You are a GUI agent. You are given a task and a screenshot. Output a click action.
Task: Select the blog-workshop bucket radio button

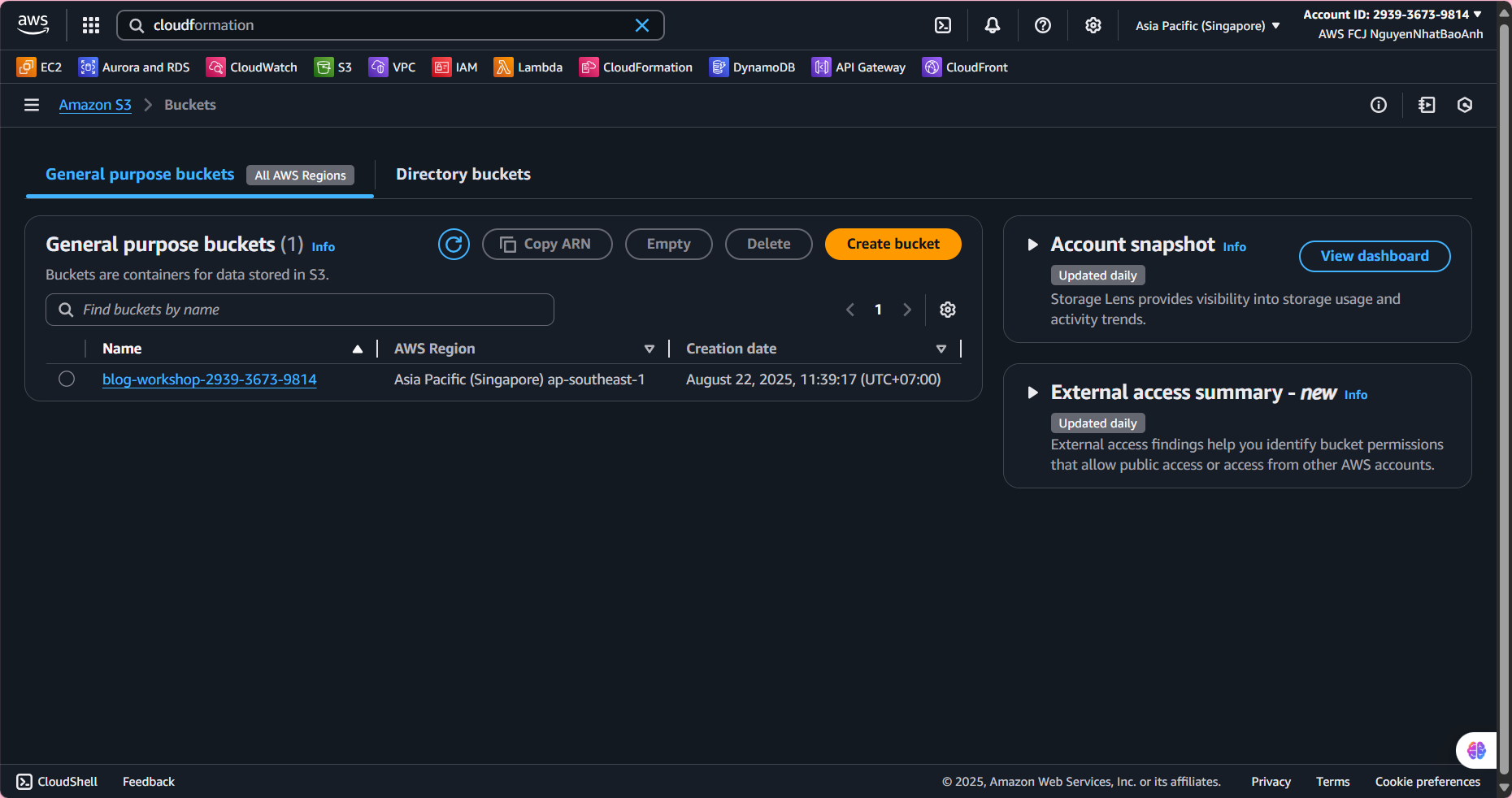point(67,379)
